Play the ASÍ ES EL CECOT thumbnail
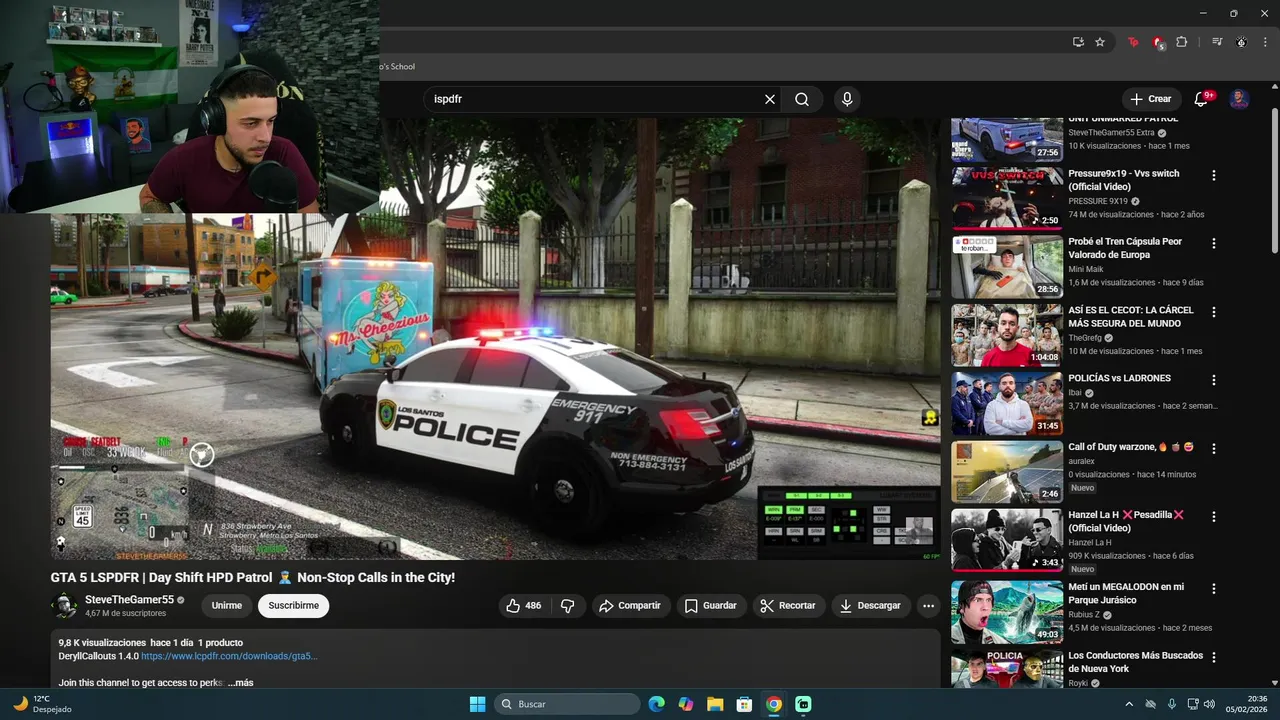This screenshot has height=720, width=1280. [x=1007, y=335]
